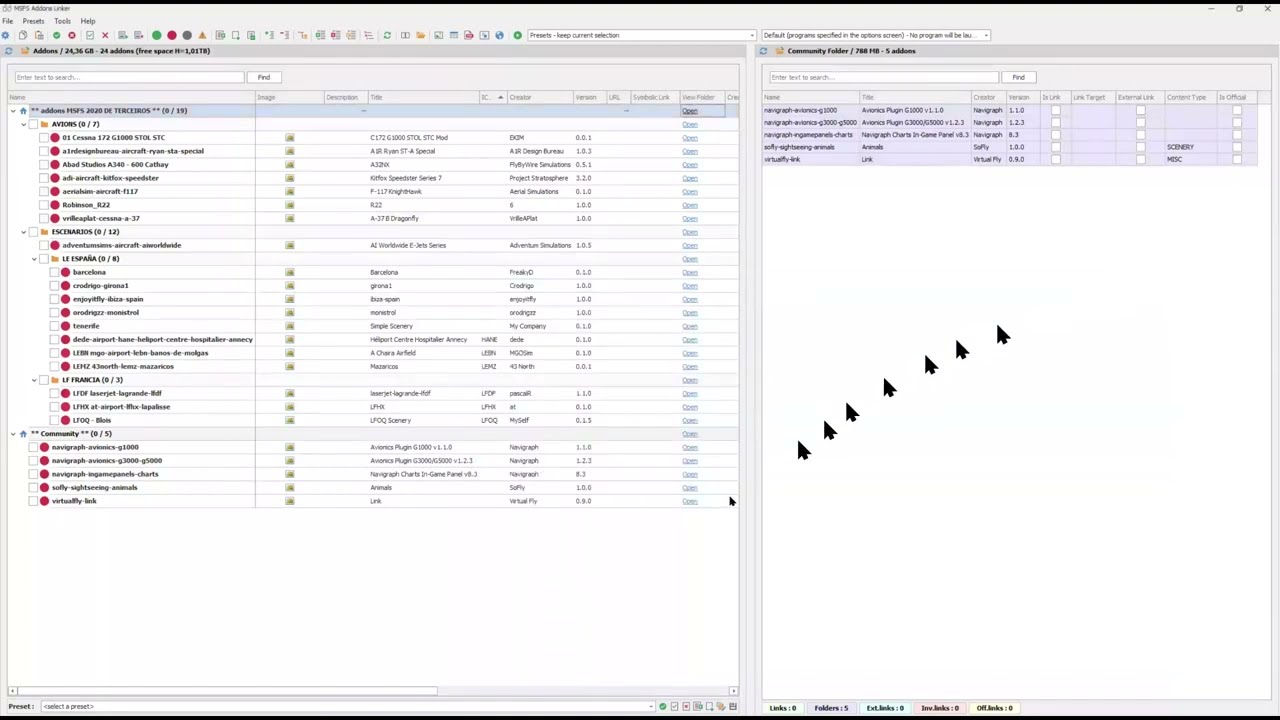
Task: Open the Default programs dropdown
Action: [876, 35]
